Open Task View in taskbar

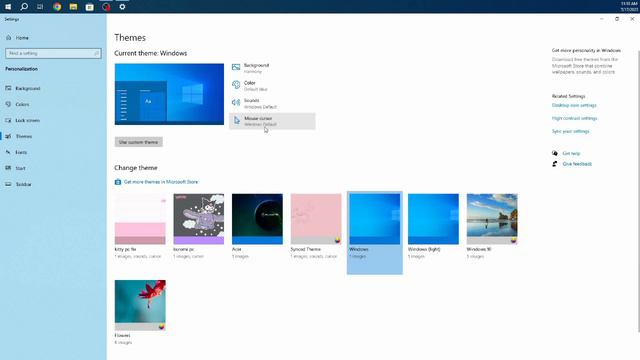(x=40, y=7)
